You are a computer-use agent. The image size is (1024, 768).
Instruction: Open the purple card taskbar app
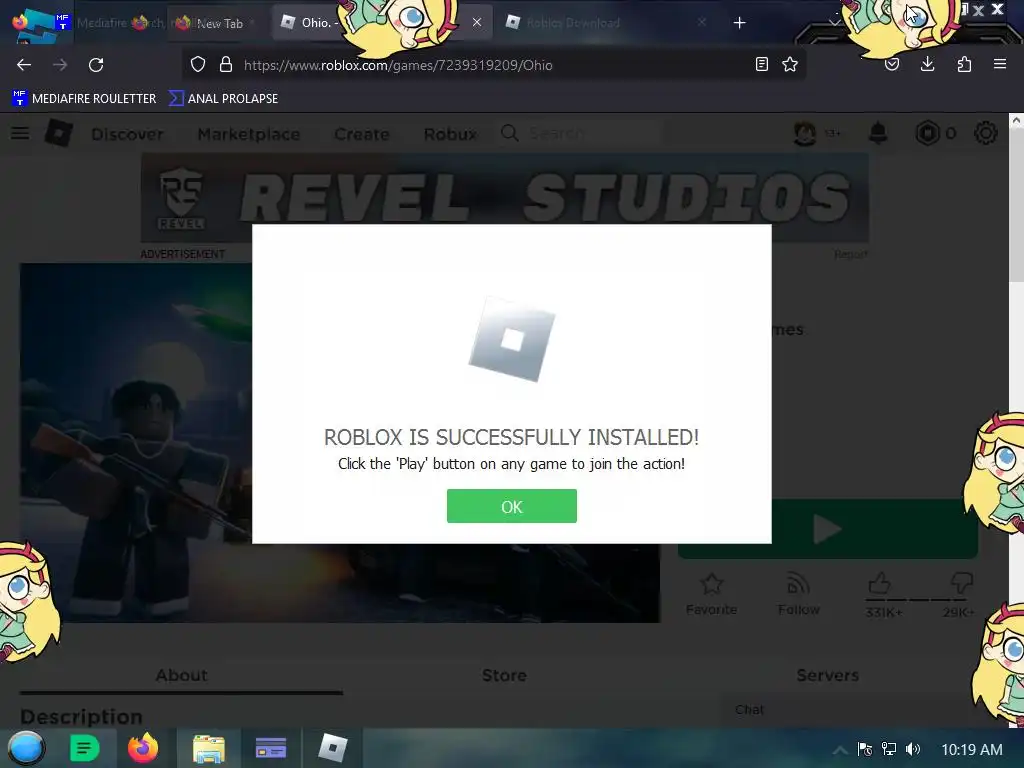point(270,748)
